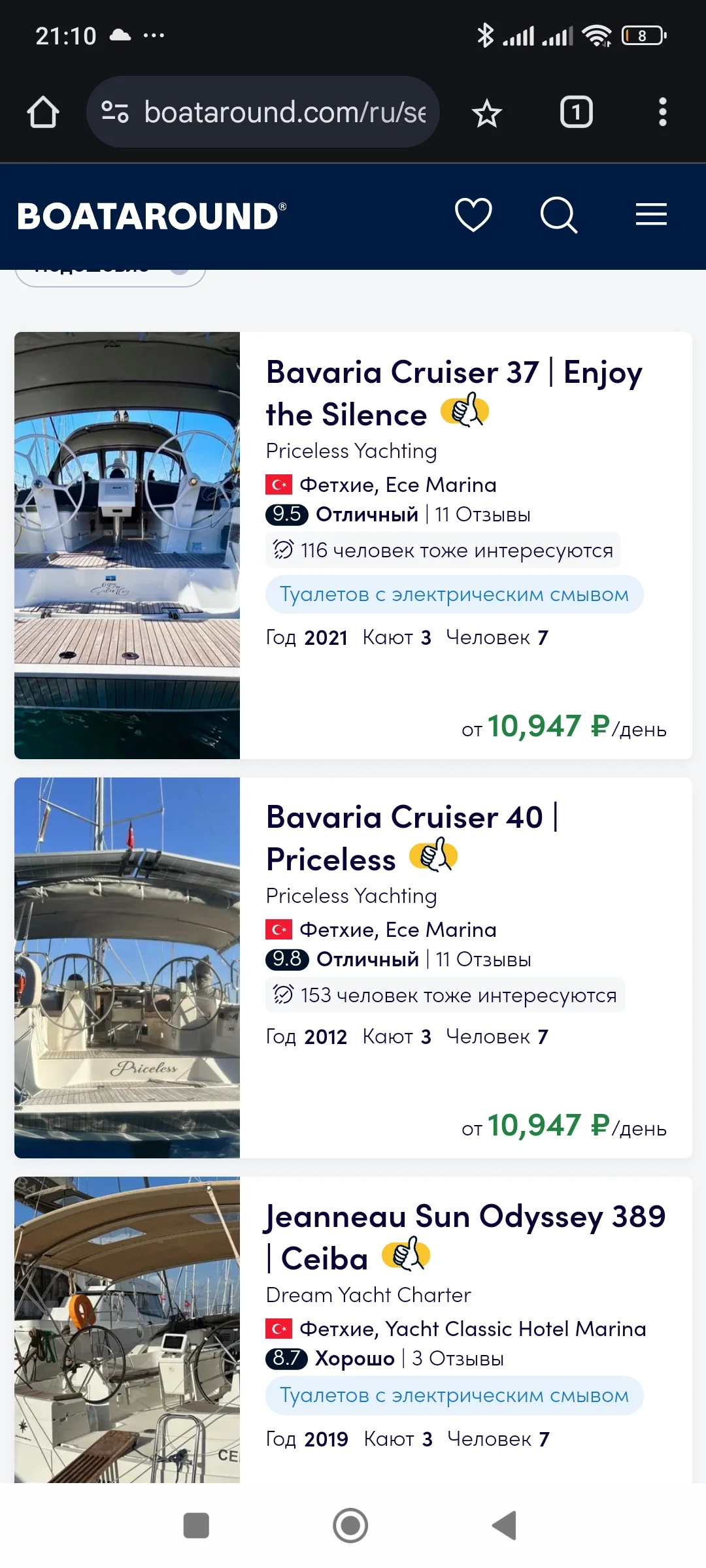View the Jeanneau Sun Odyssey boat photo
706x1568 pixels.
pyautogui.click(x=127, y=1329)
